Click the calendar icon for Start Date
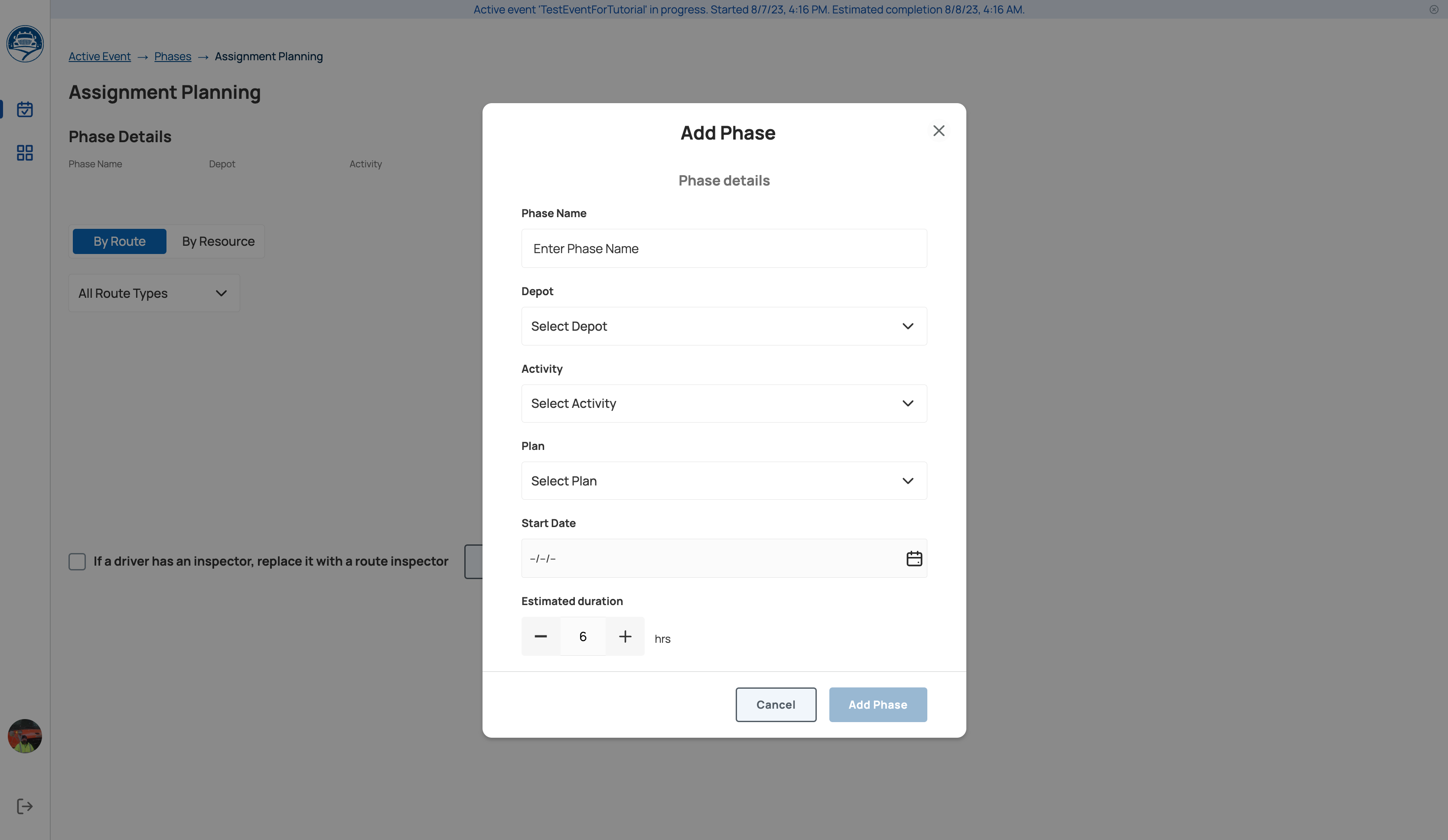 pos(913,558)
